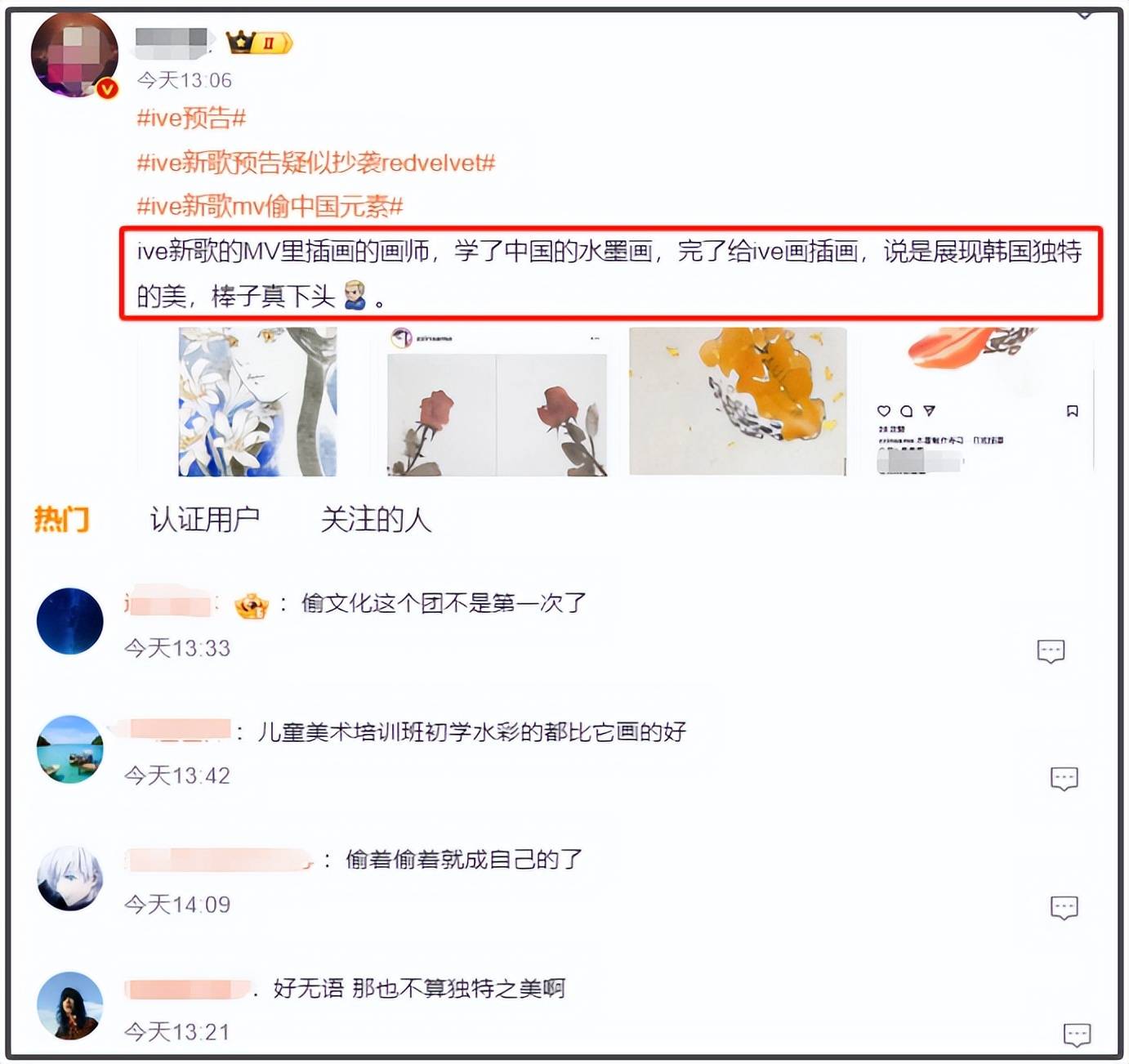Open the tropical beach avatar commenter profile

tap(70, 749)
